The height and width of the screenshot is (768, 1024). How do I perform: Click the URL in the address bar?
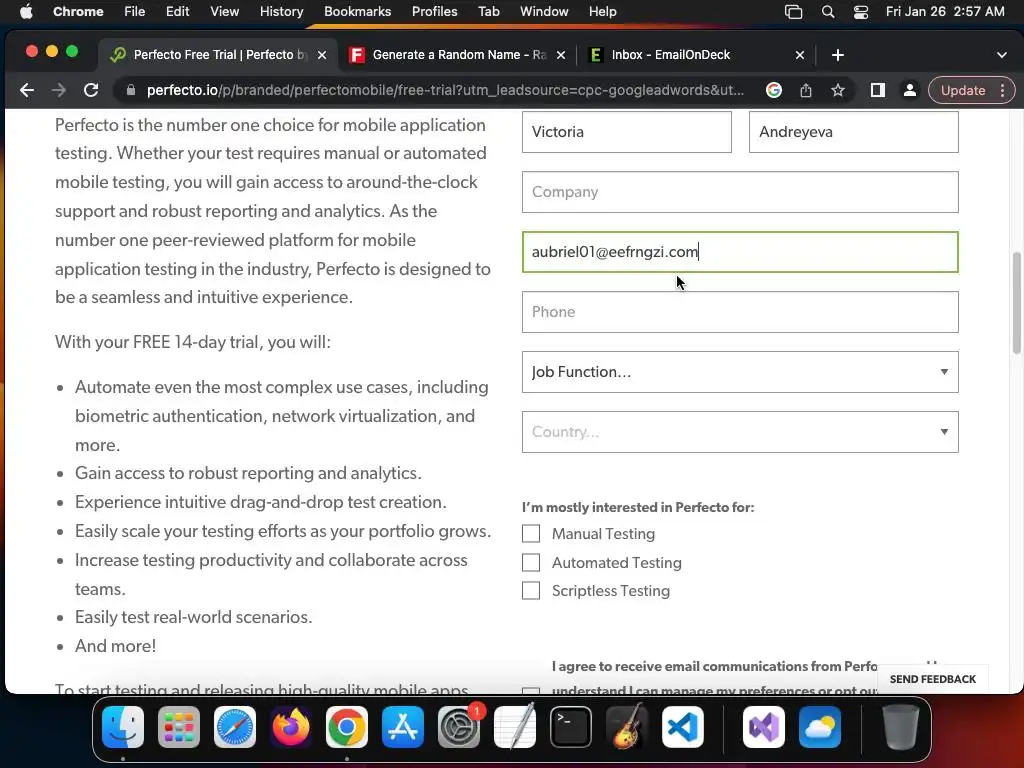[445, 90]
